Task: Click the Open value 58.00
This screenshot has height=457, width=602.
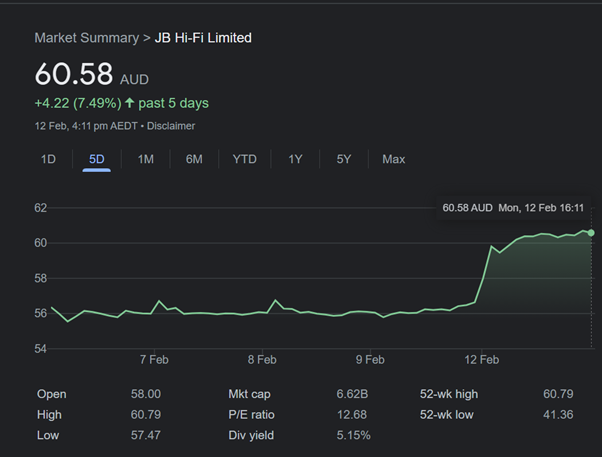Action: click(x=146, y=394)
